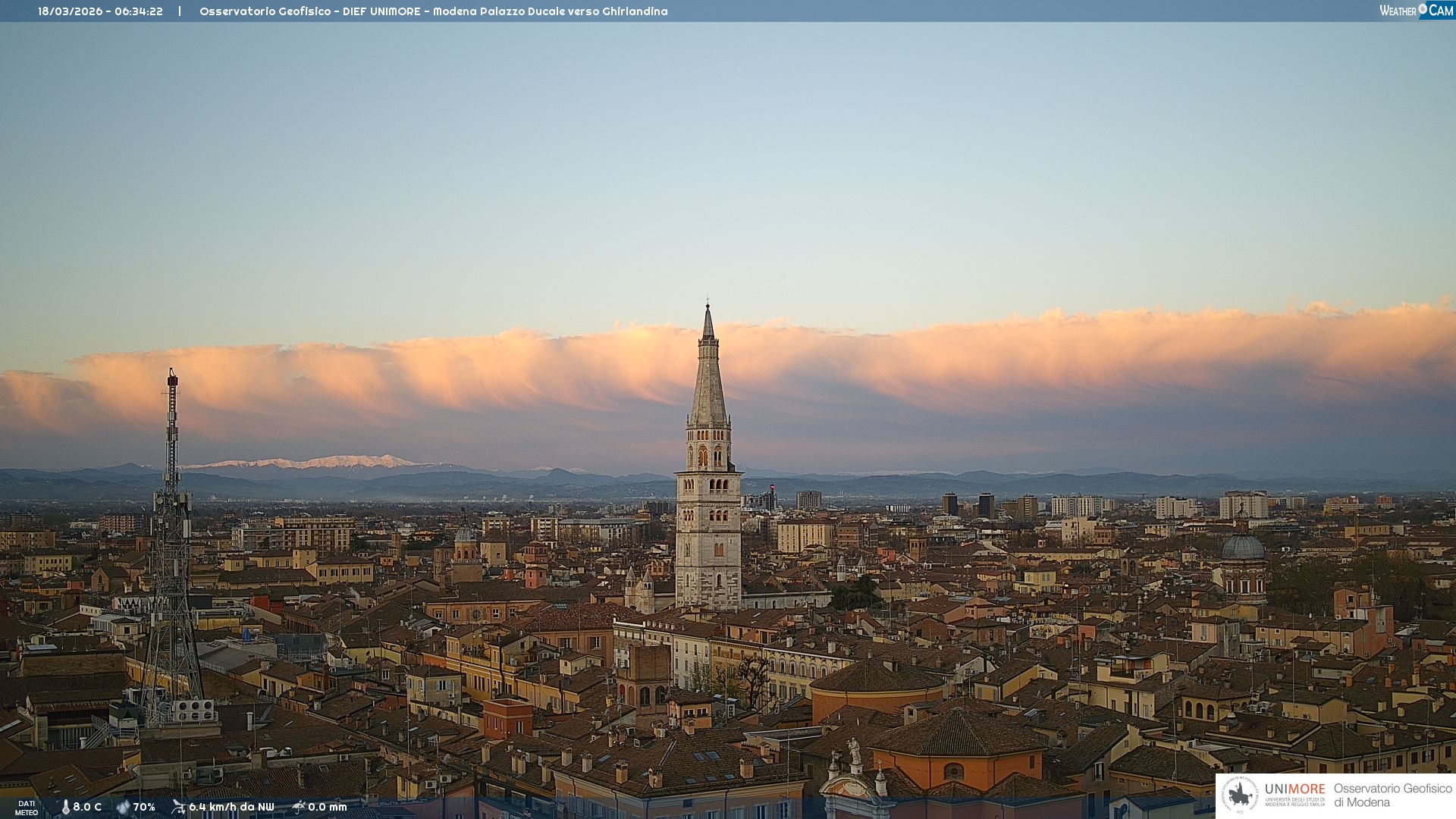Click the Osservatorio Geofisico di Modena caption
The image size is (1456, 819).
(1392, 795)
